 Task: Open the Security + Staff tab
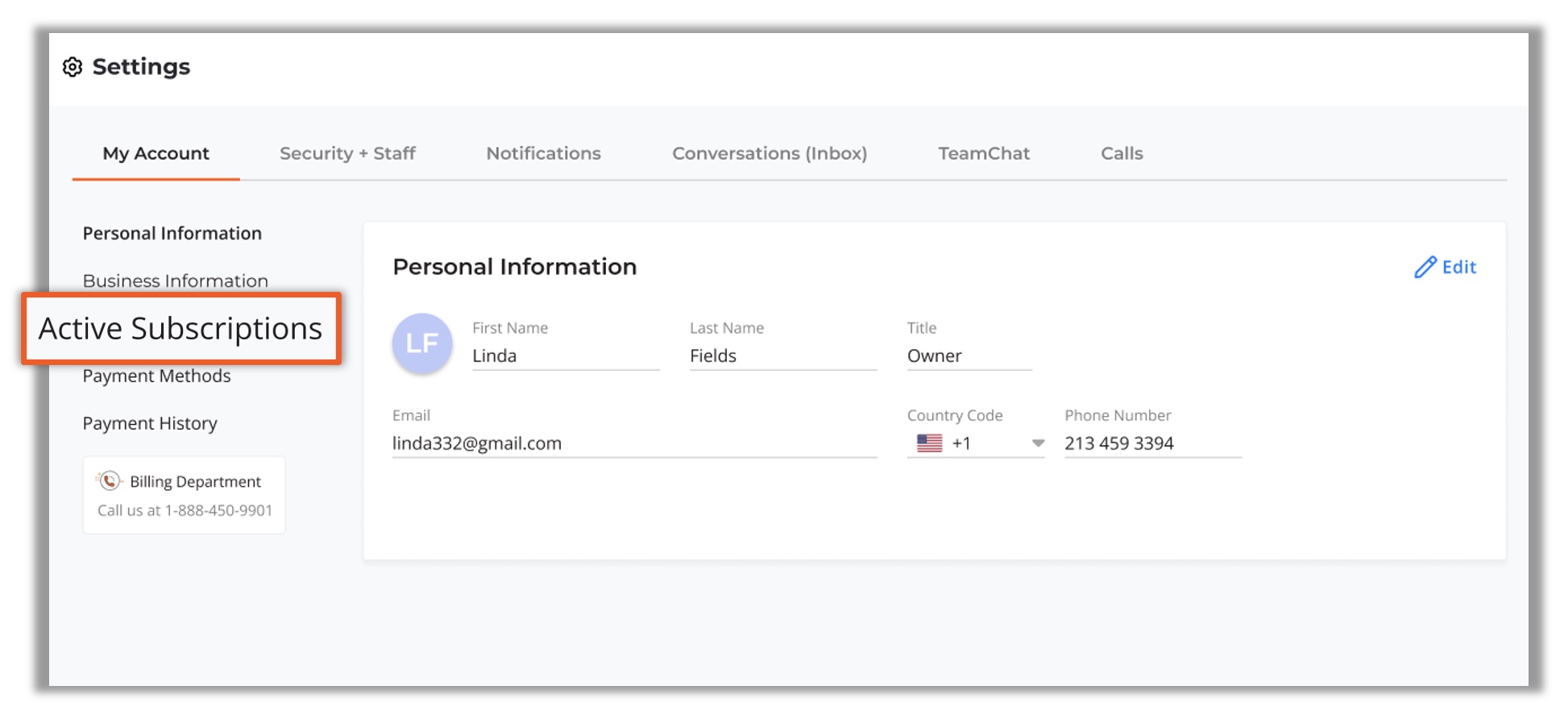click(347, 153)
